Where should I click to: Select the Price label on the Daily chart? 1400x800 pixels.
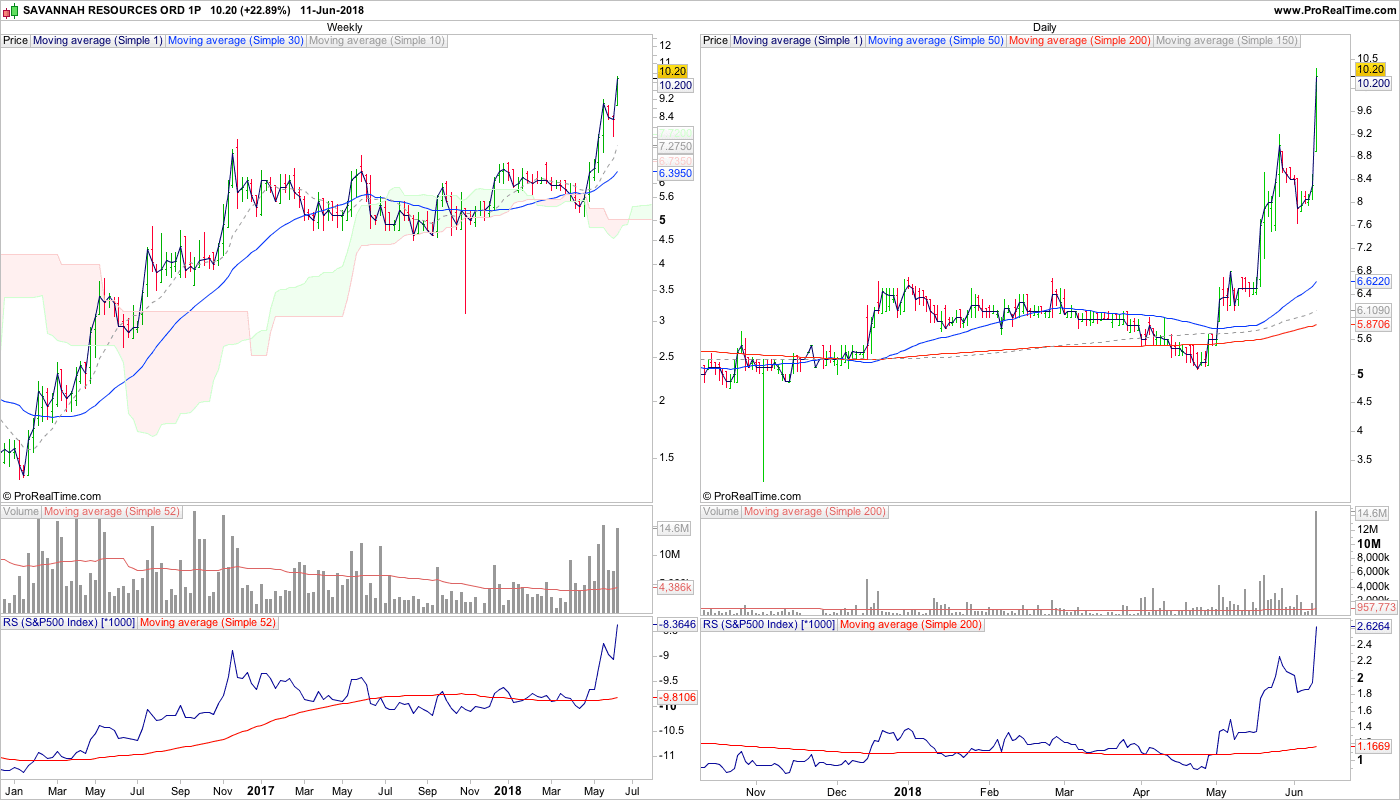pyautogui.click(x=716, y=41)
